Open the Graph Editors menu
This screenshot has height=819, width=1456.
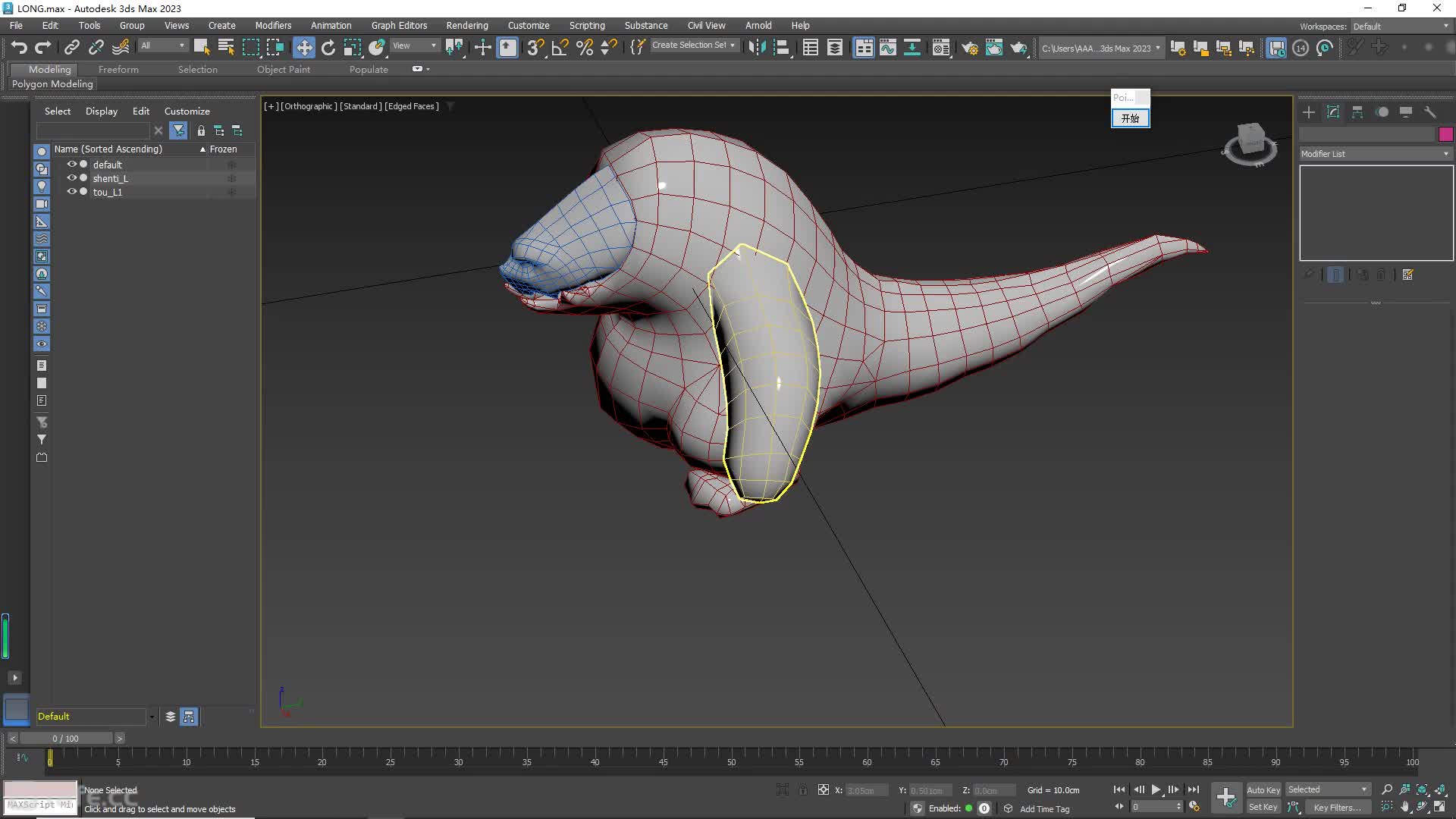pos(399,25)
